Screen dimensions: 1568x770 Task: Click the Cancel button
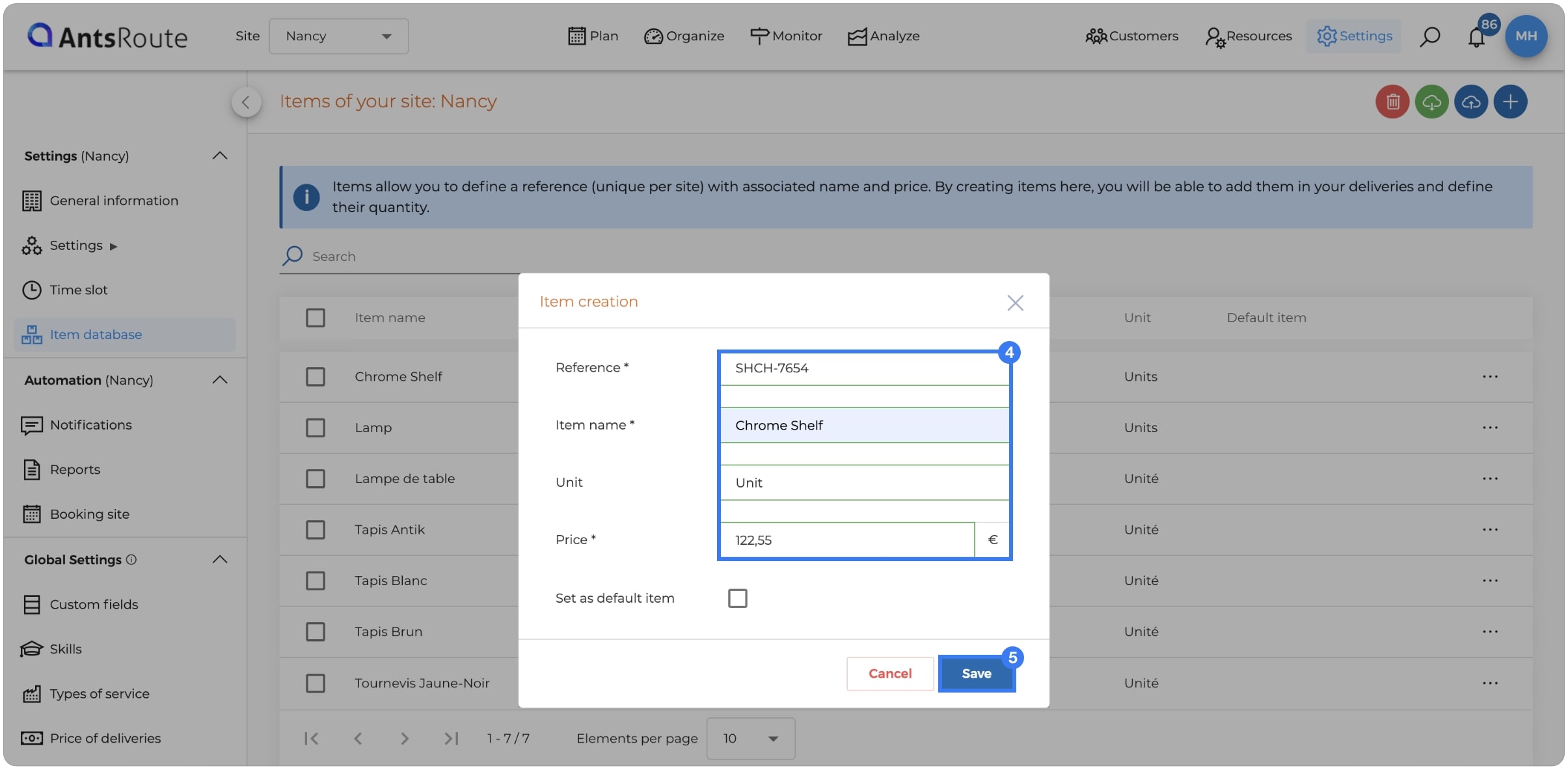(x=890, y=674)
